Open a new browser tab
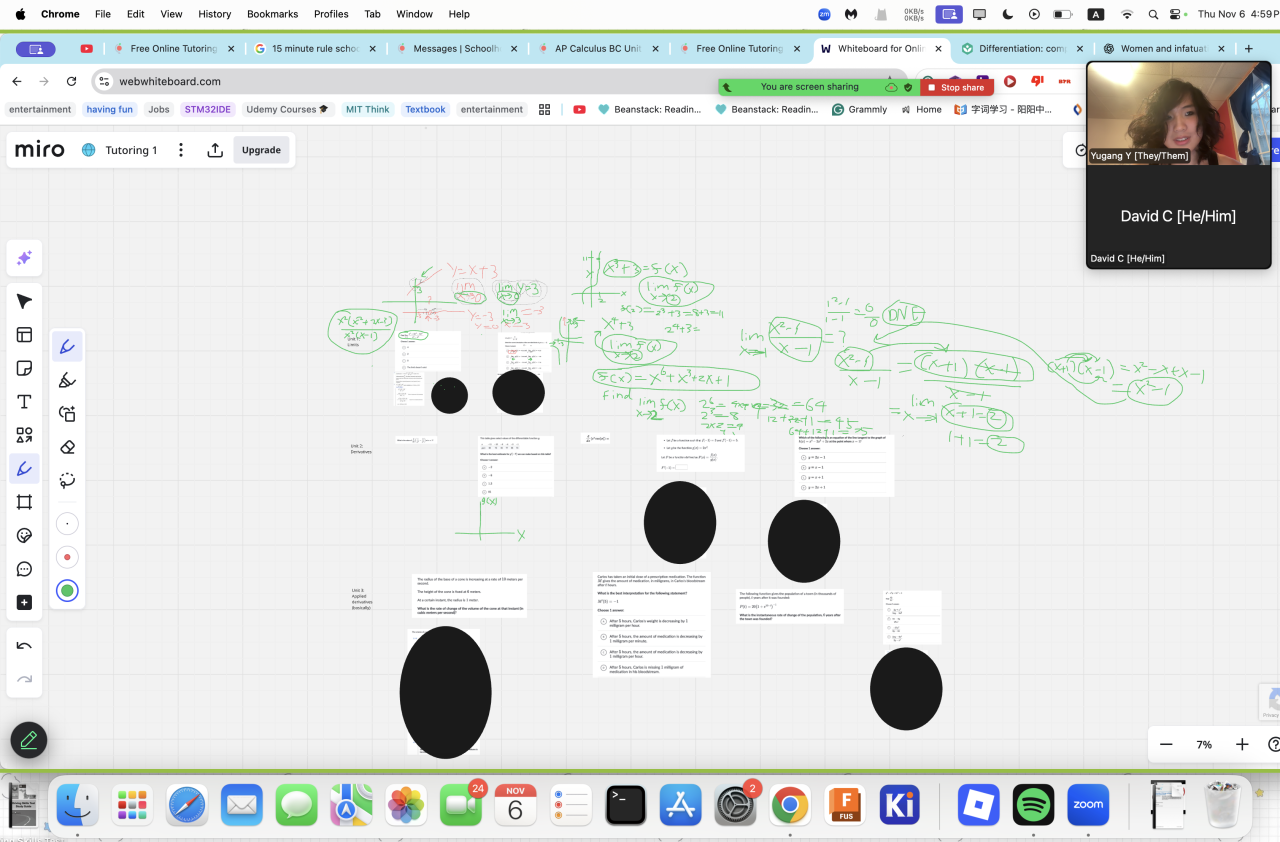1280x842 pixels. [x=1248, y=48]
